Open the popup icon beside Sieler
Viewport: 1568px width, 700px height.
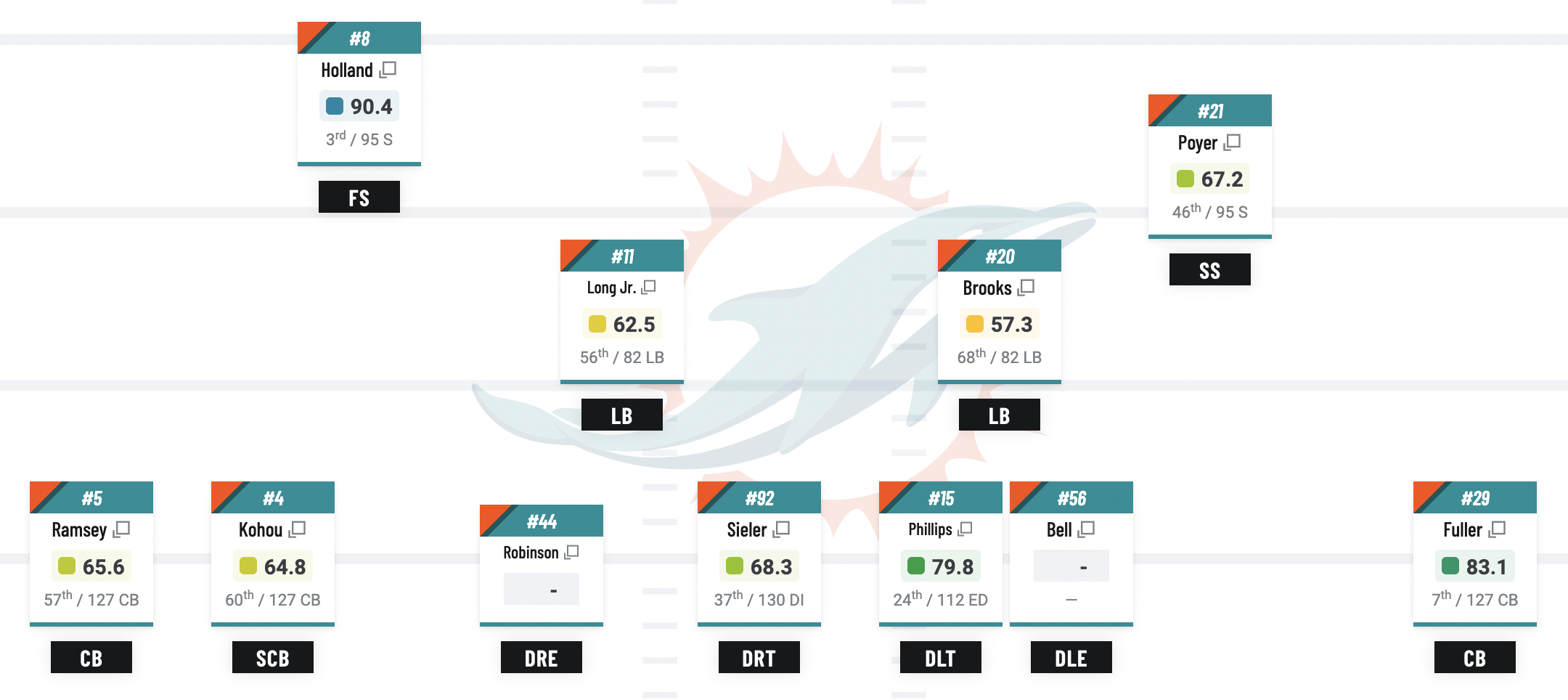pyautogui.click(x=781, y=529)
